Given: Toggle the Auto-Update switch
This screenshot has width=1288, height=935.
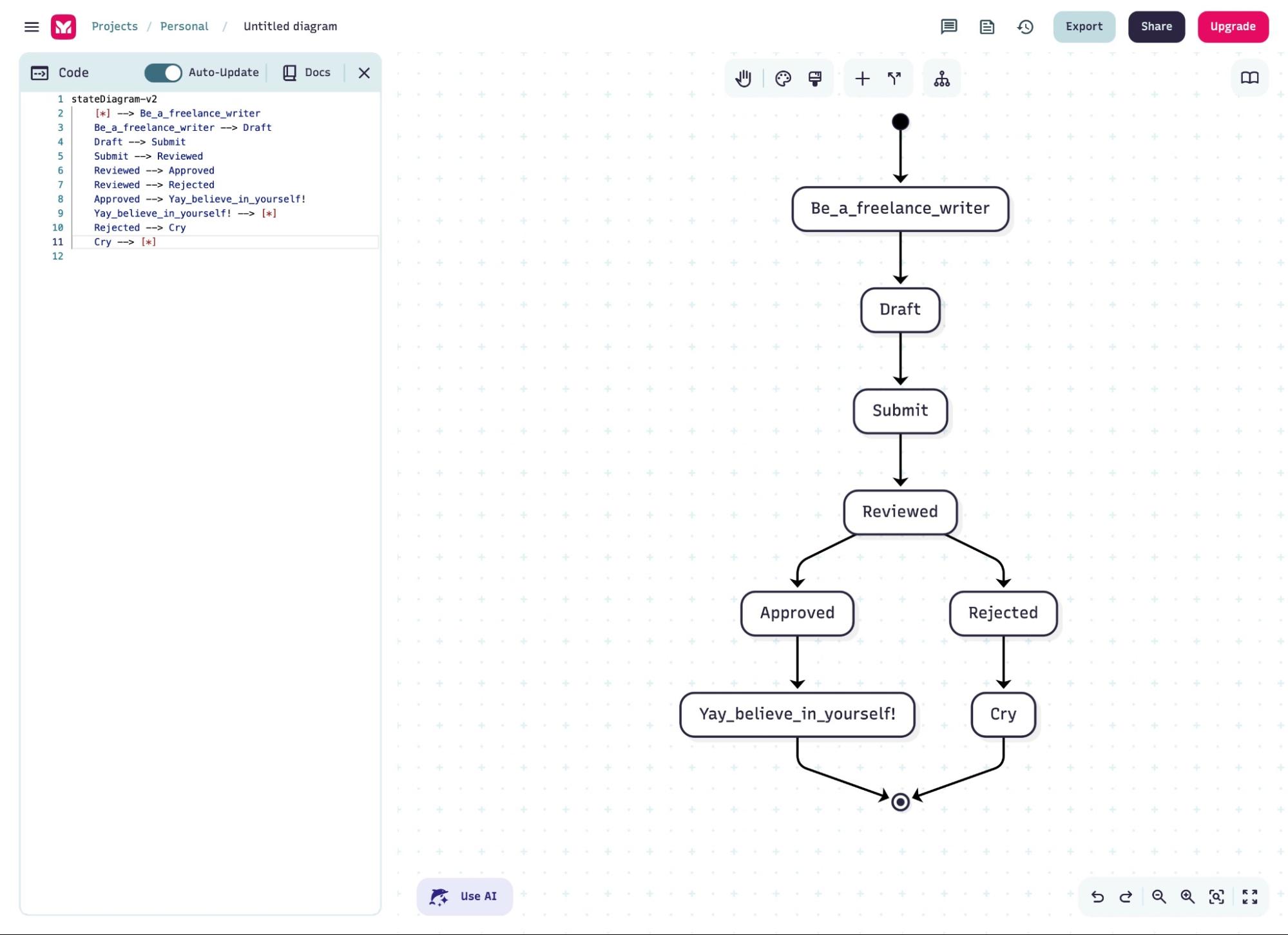Looking at the screenshot, I should 164,73.
